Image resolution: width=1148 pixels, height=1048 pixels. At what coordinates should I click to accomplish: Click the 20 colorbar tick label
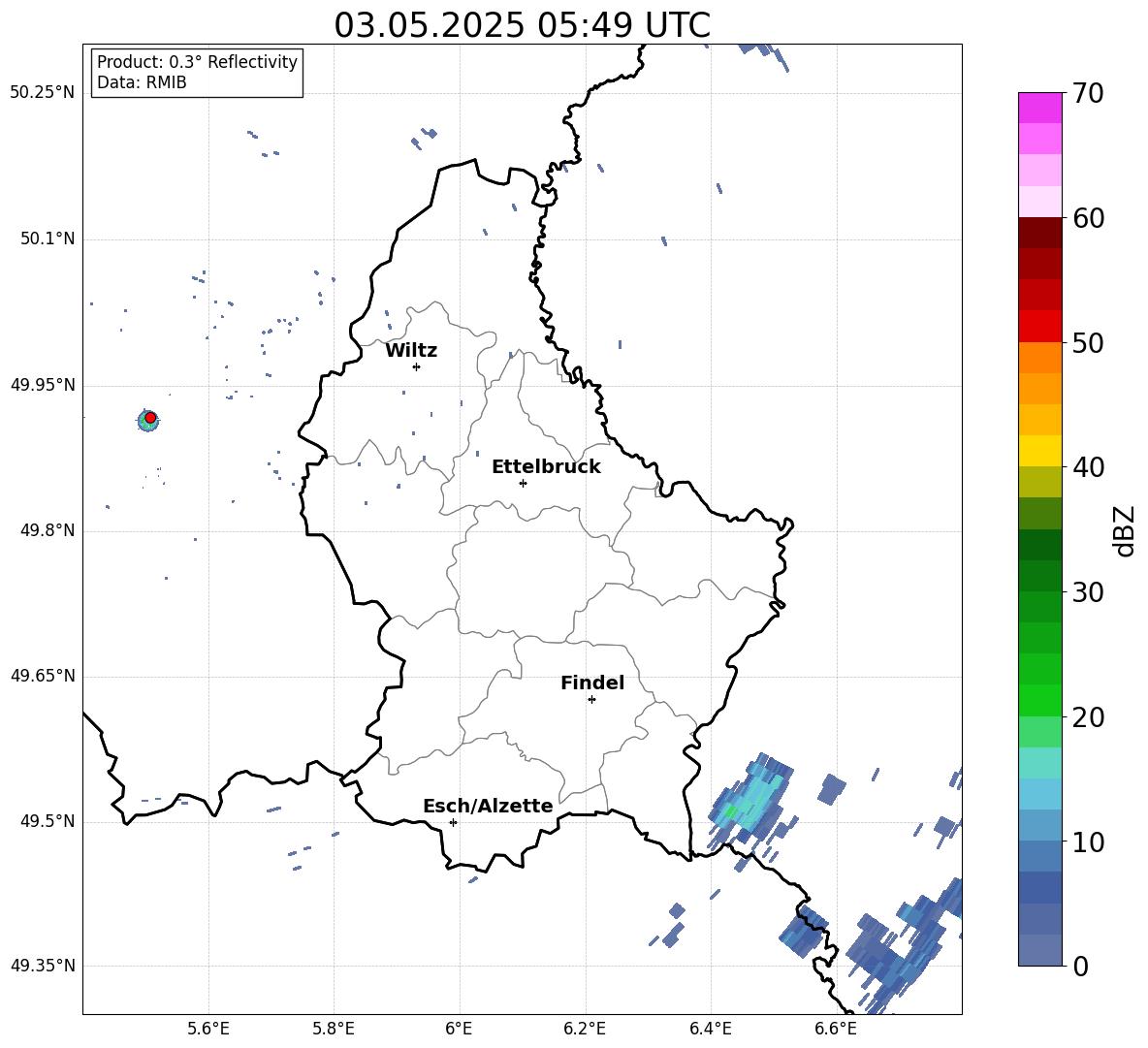point(1088,717)
